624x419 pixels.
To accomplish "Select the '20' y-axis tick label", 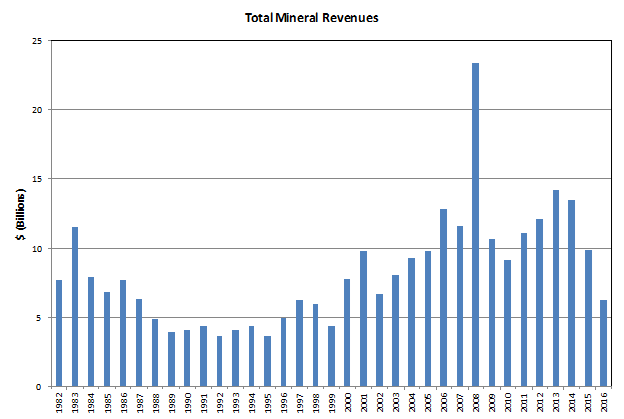I will tap(36, 110).
